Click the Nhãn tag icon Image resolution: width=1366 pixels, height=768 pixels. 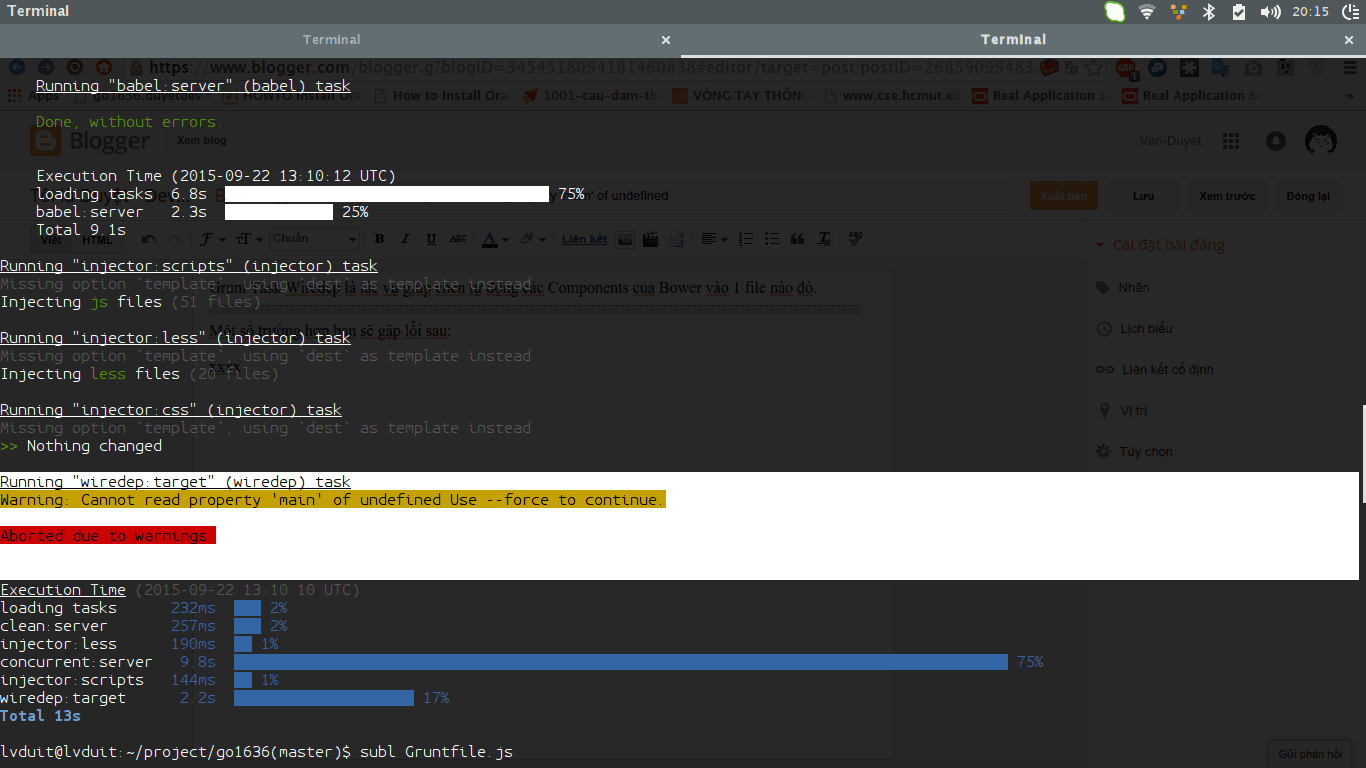1103,287
